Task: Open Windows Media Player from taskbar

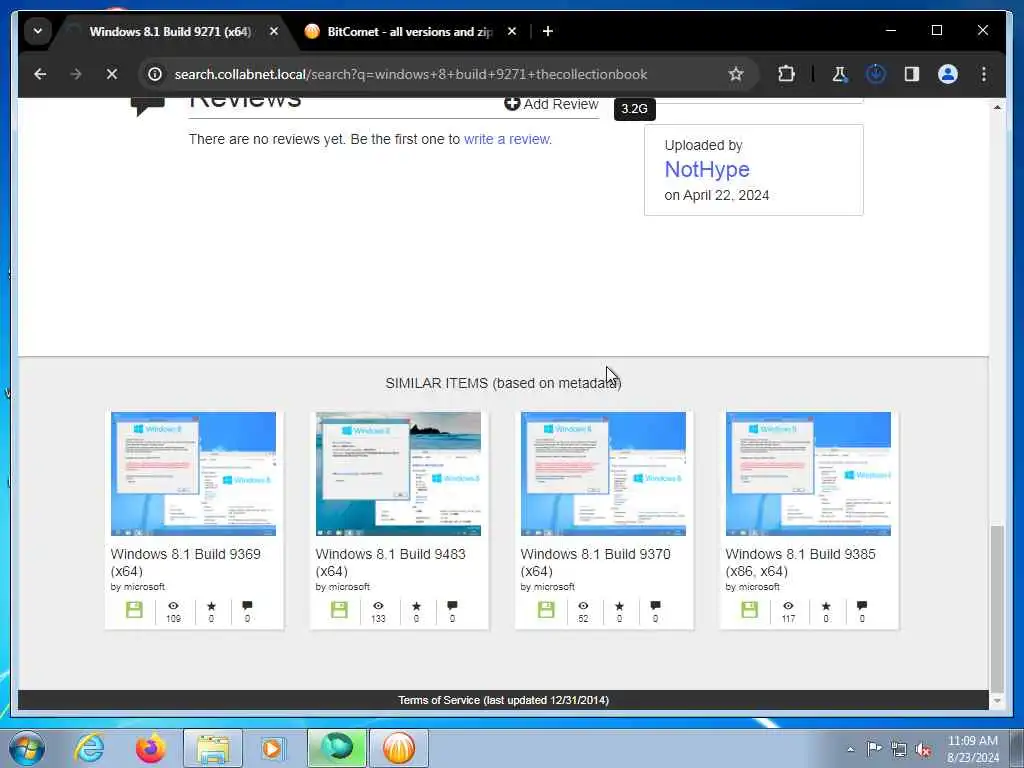Action: tap(274, 748)
